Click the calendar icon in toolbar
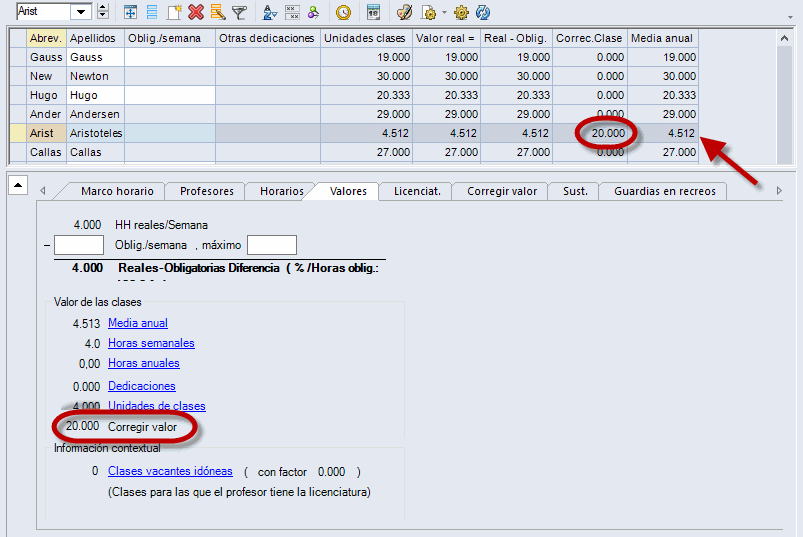The image size is (803, 537). [x=373, y=12]
